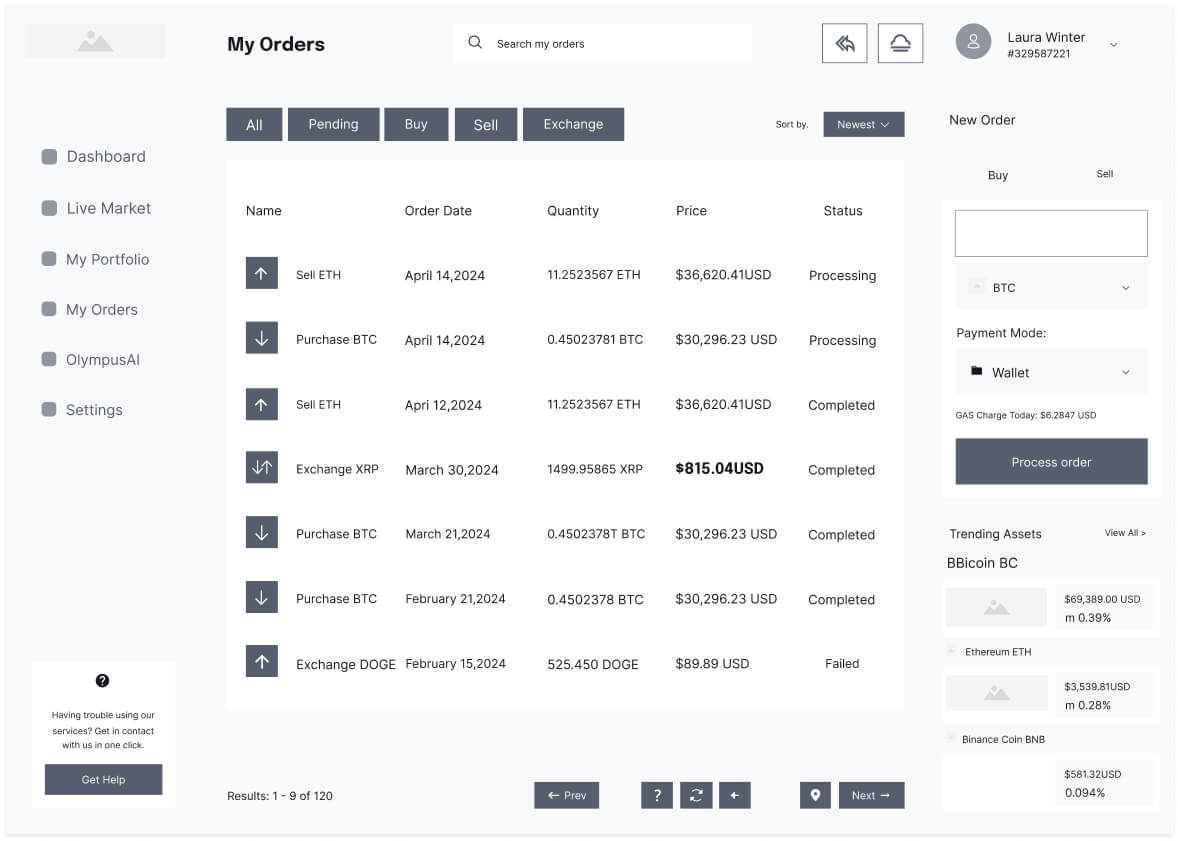Open Live Market from the sidebar

[109, 208]
